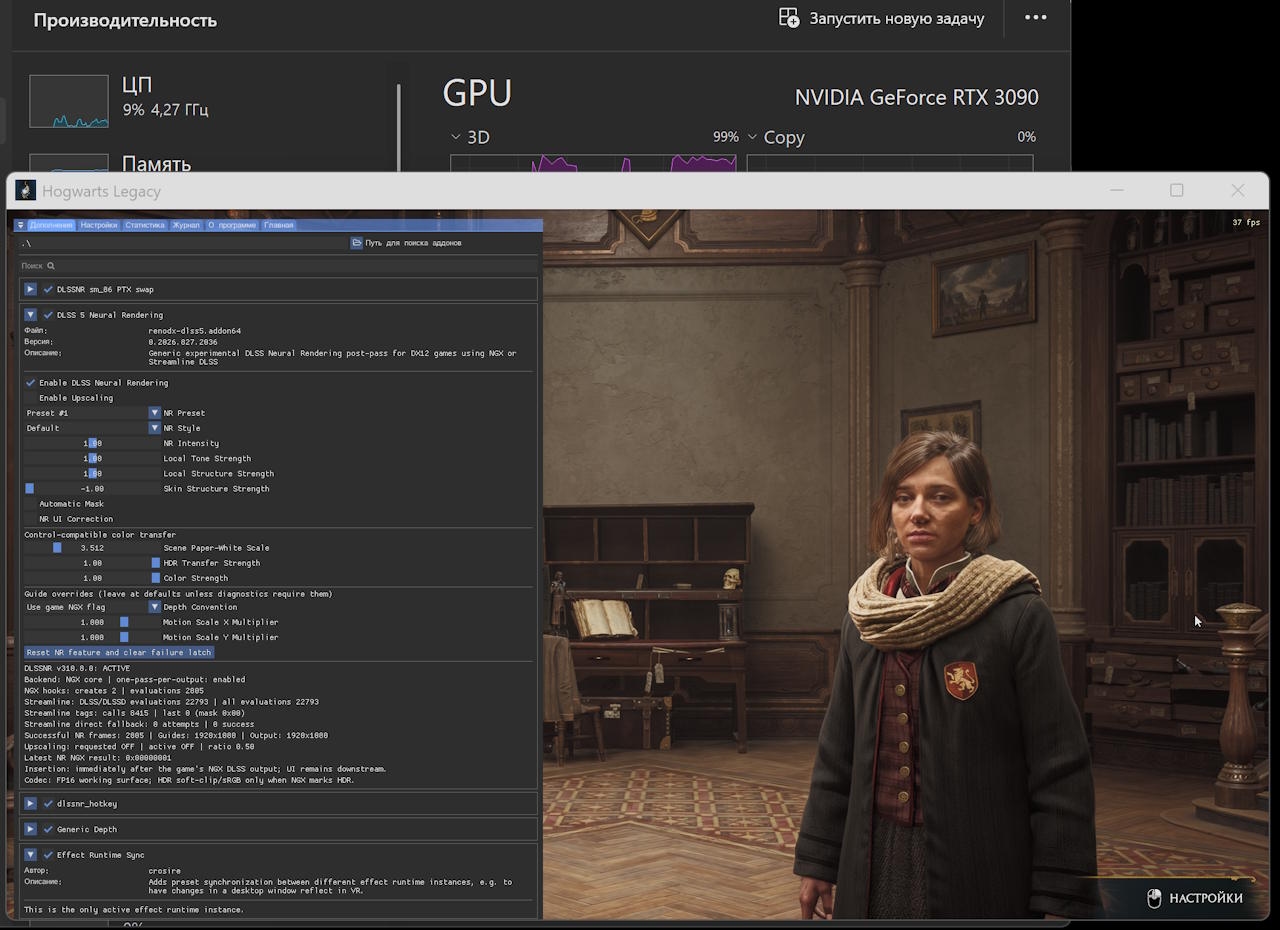Select the ЦП usage graph thumbnail in Task Manager
Image resolution: width=1280 pixels, height=930 pixels.
click(69, 101)
